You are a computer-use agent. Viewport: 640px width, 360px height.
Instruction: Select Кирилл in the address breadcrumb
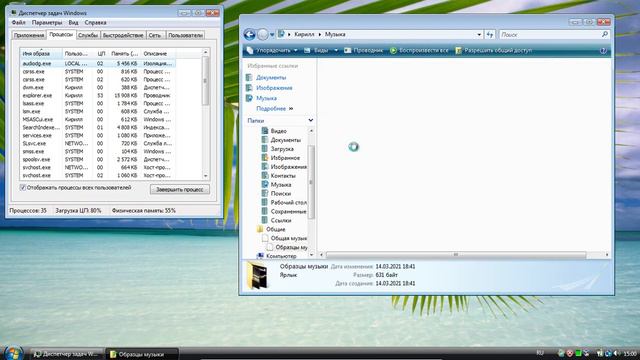point(304,35)
